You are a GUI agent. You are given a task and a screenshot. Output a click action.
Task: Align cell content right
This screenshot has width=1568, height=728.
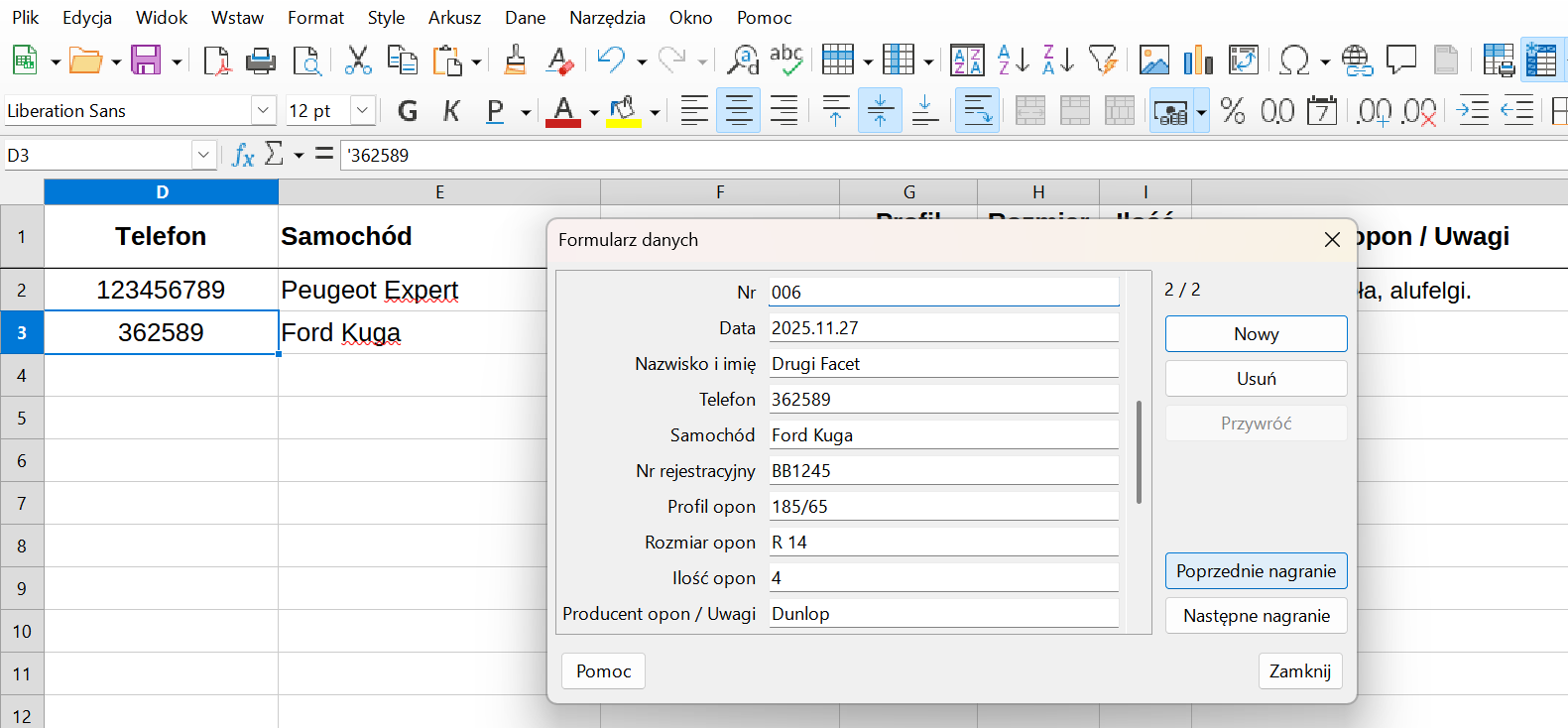tap(784, 111)
